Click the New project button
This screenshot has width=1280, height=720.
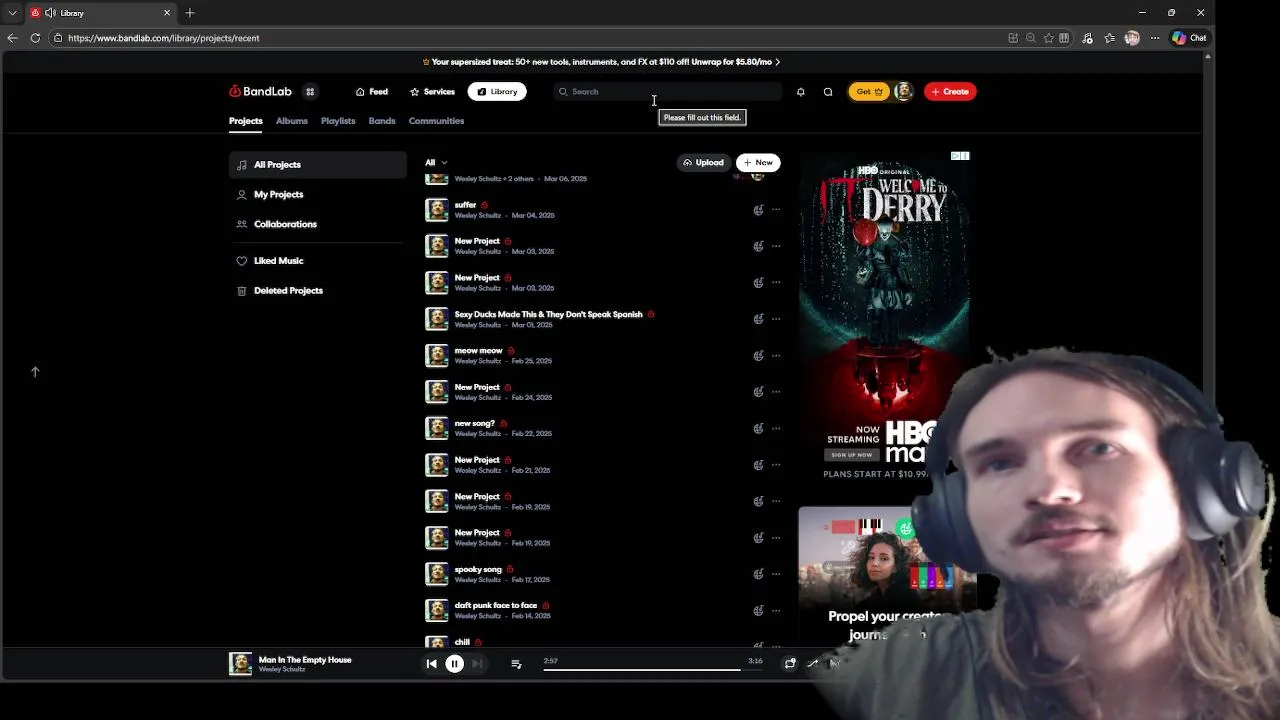[x=758, y=162]
